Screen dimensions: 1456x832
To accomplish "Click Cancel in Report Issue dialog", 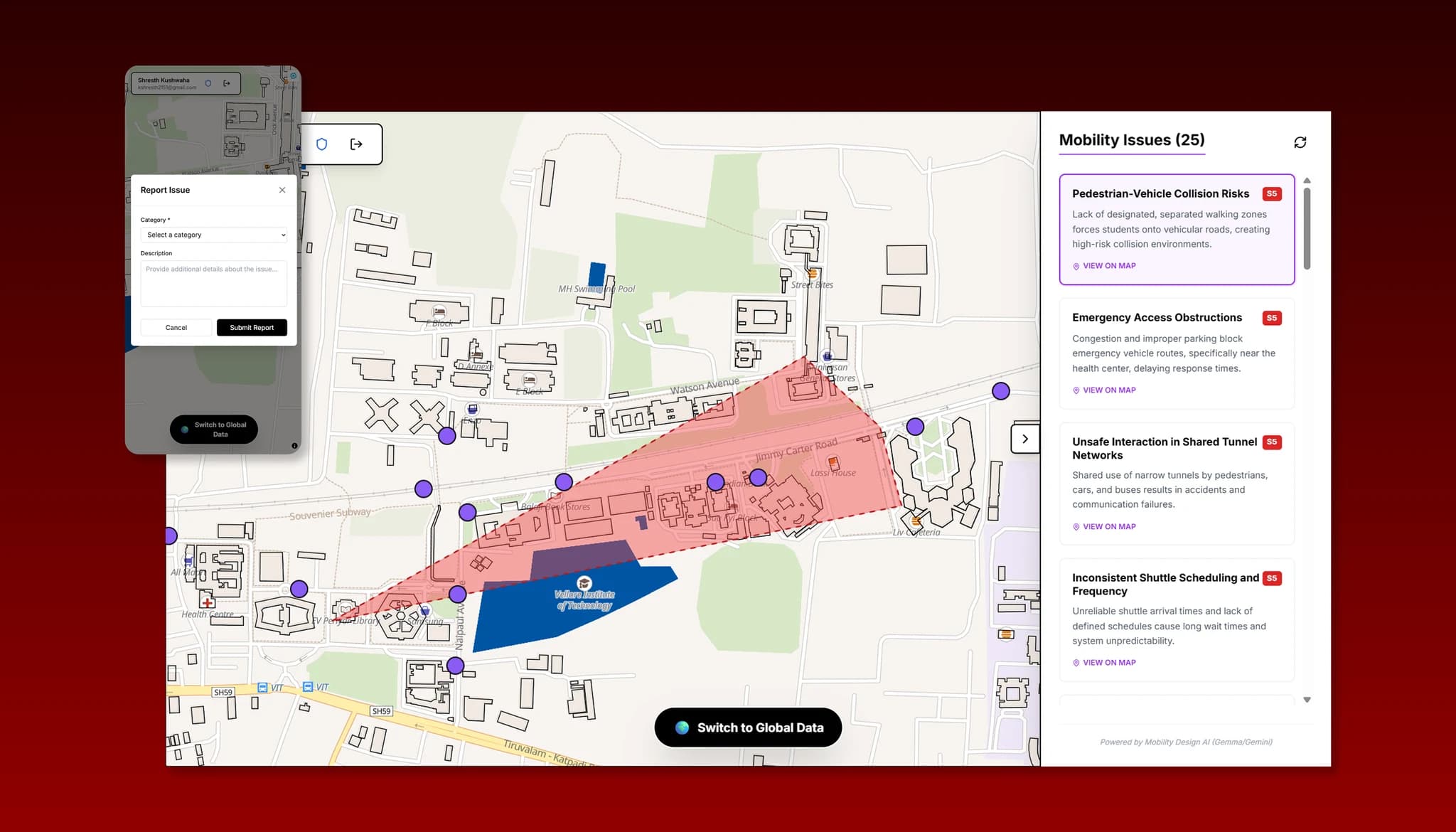I will click(x=176, y=328).
